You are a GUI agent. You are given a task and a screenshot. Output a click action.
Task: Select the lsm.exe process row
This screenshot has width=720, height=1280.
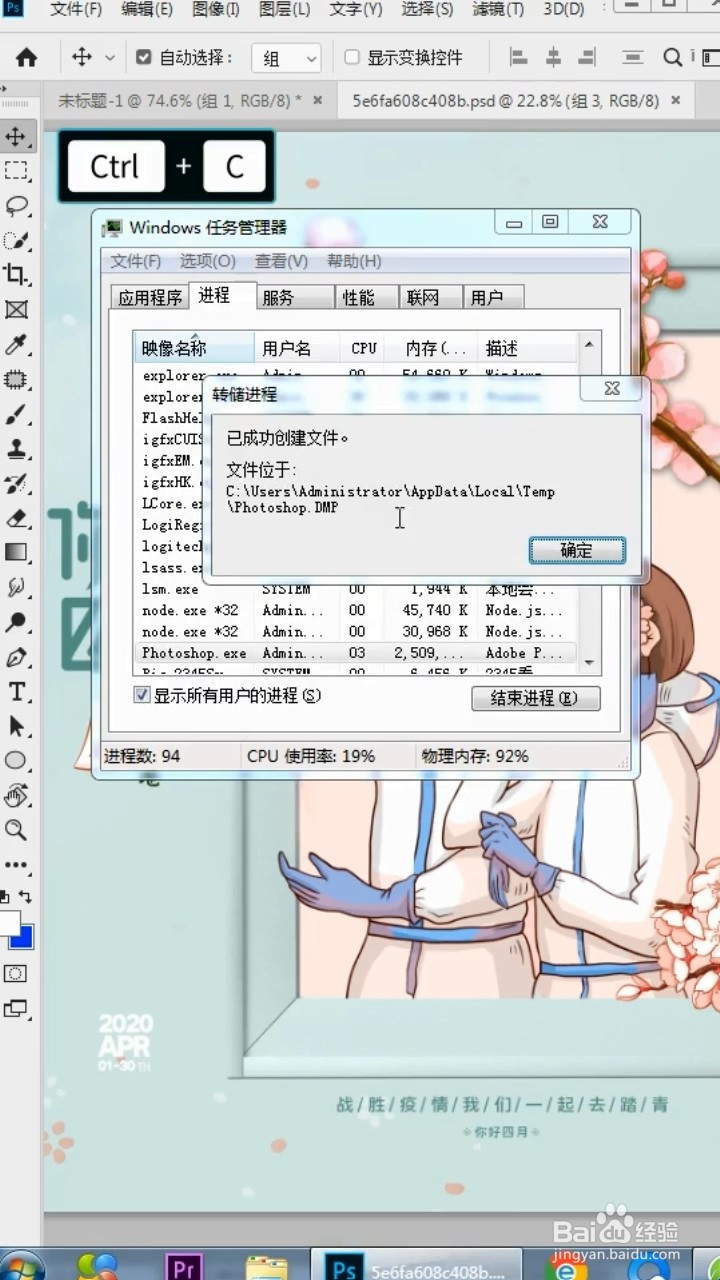[x=357, y=590]
